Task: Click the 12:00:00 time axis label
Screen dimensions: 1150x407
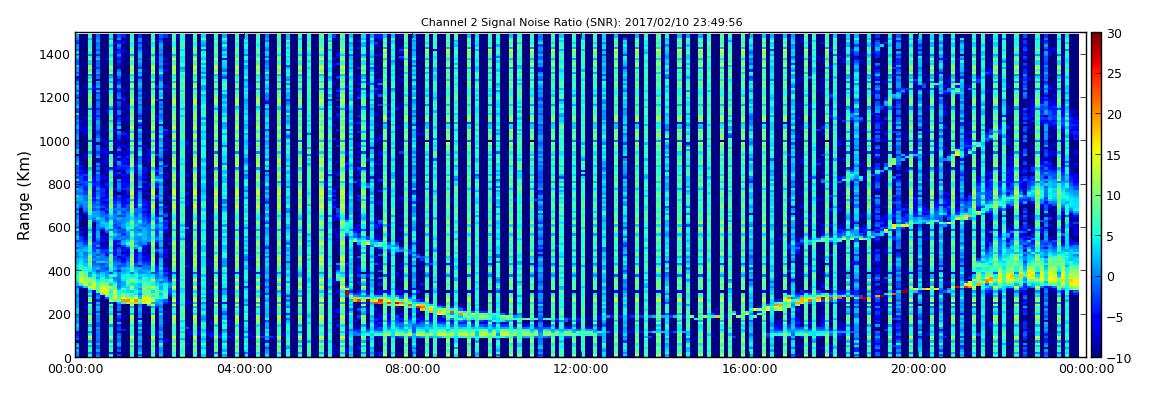Action: (x=579, y=370)
